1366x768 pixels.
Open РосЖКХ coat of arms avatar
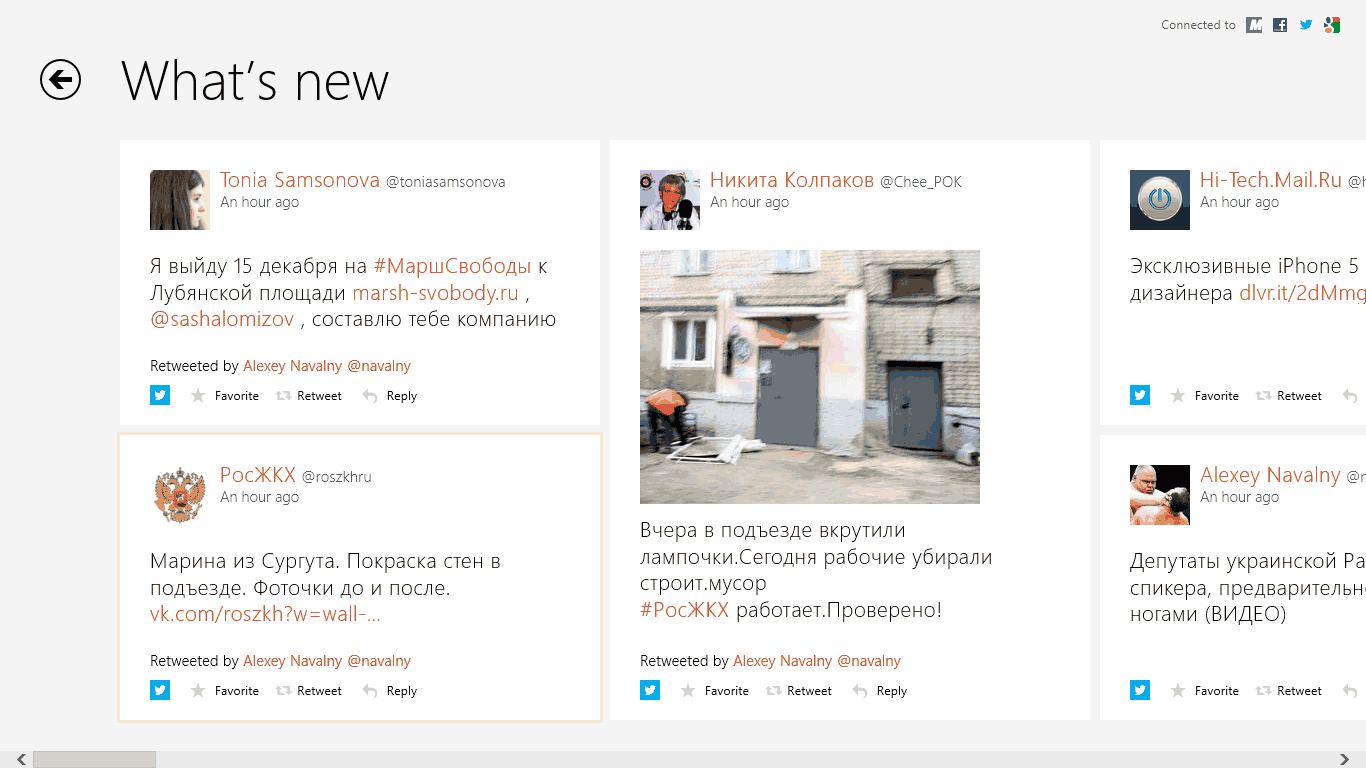(180, 495)
